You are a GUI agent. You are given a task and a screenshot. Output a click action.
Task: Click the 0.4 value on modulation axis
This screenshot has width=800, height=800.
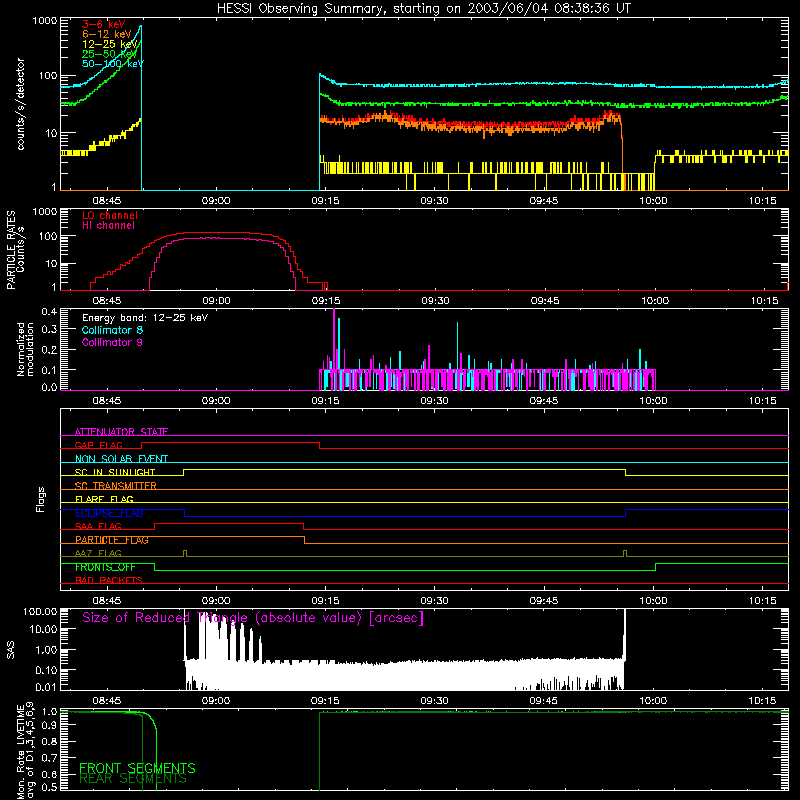[49, 312]
